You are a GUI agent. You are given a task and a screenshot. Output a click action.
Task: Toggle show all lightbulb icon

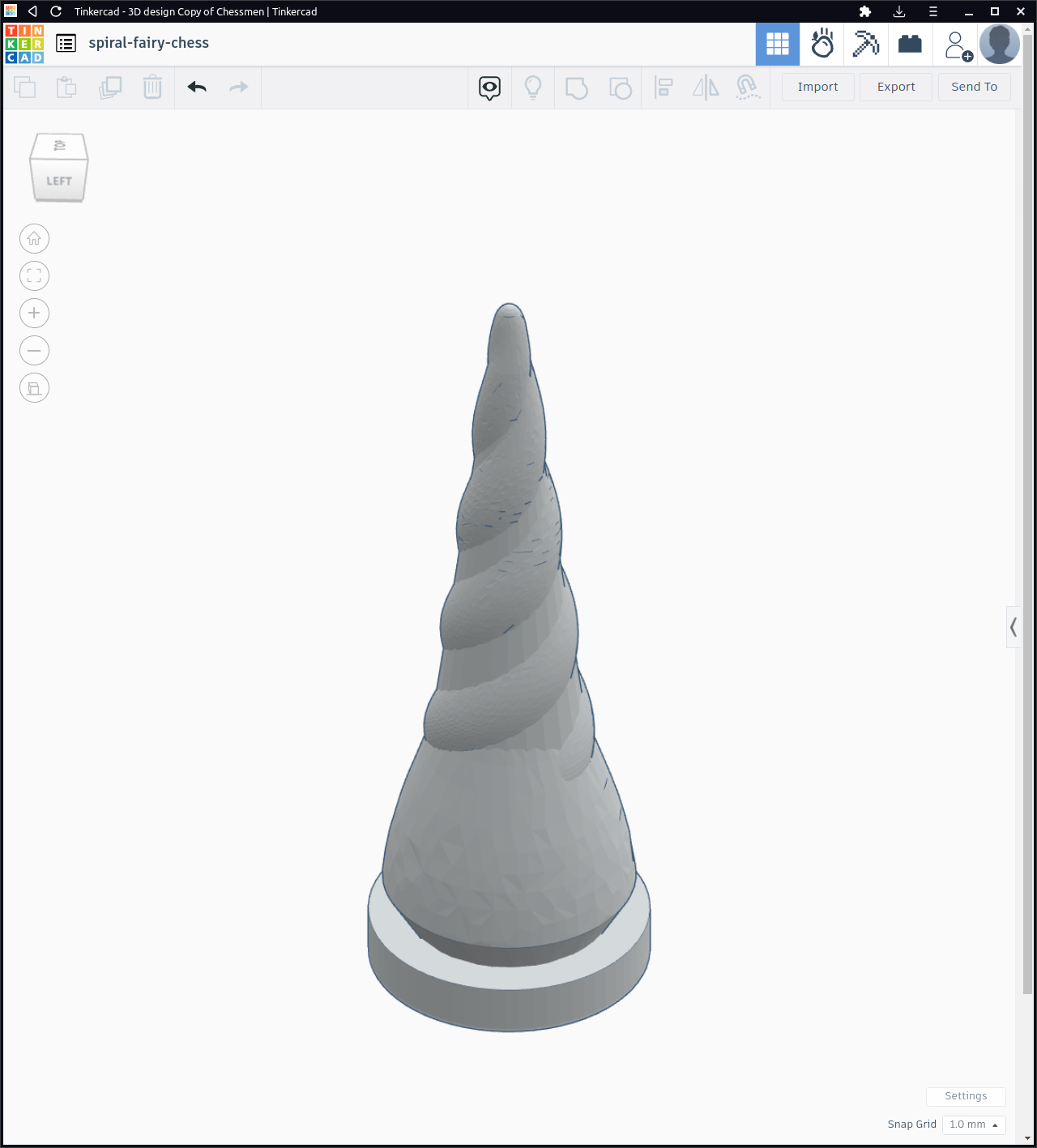coord(533,87)
